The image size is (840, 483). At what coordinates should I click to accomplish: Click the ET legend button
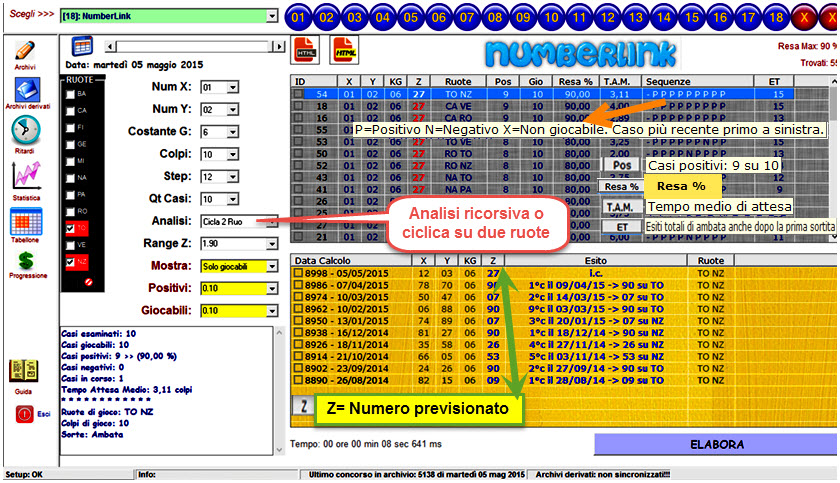(621, 227)
